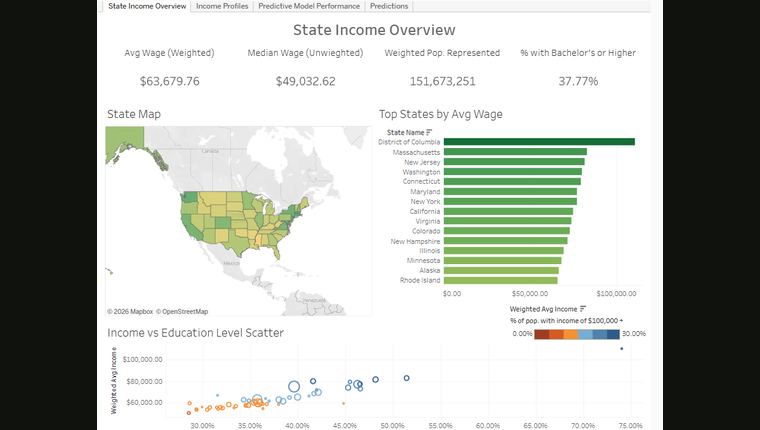Select Washington state on the map
This screenshot has height=430, width=760.
190,197
